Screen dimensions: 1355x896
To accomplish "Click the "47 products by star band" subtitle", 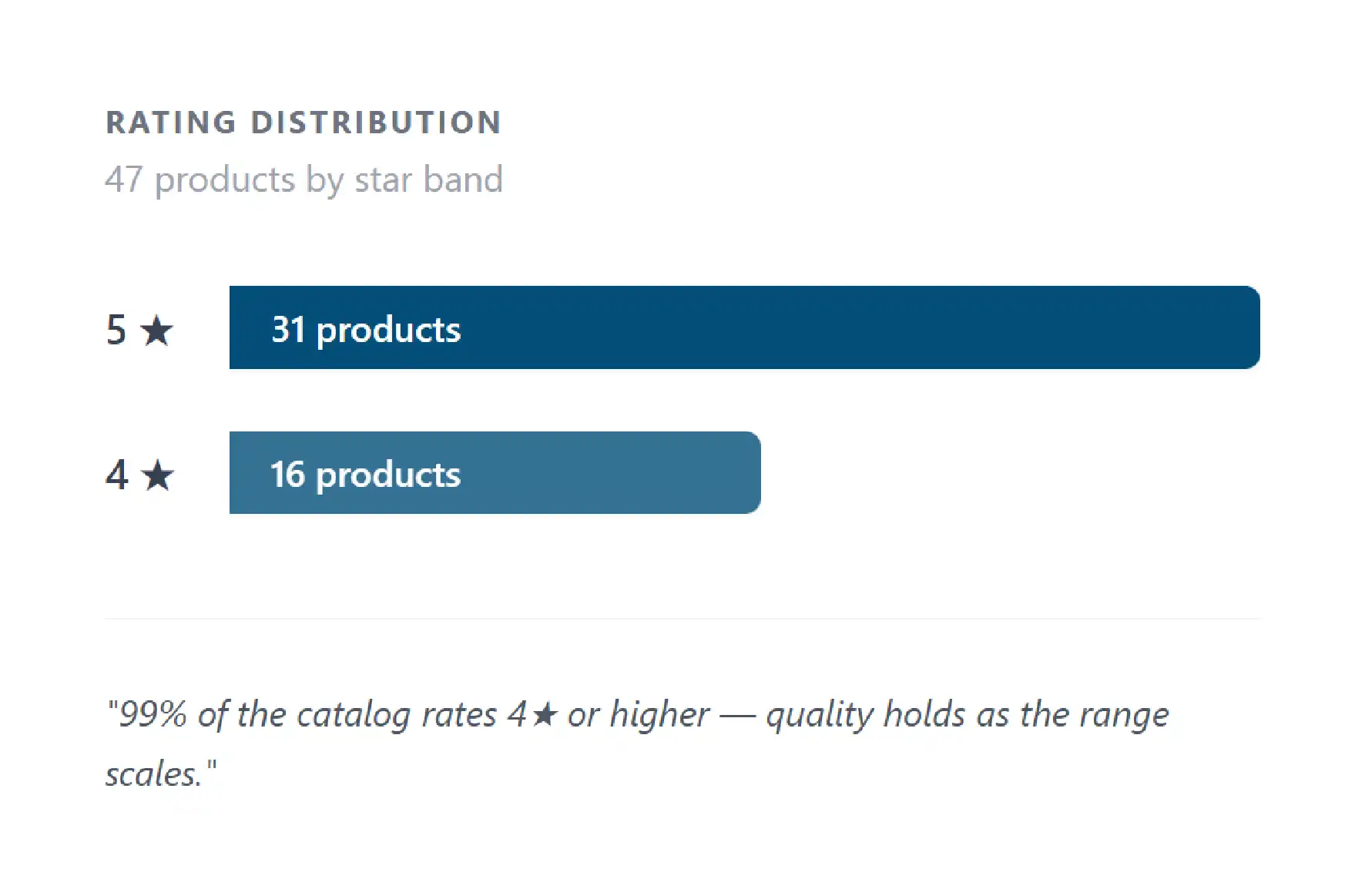I will (304, 180).
